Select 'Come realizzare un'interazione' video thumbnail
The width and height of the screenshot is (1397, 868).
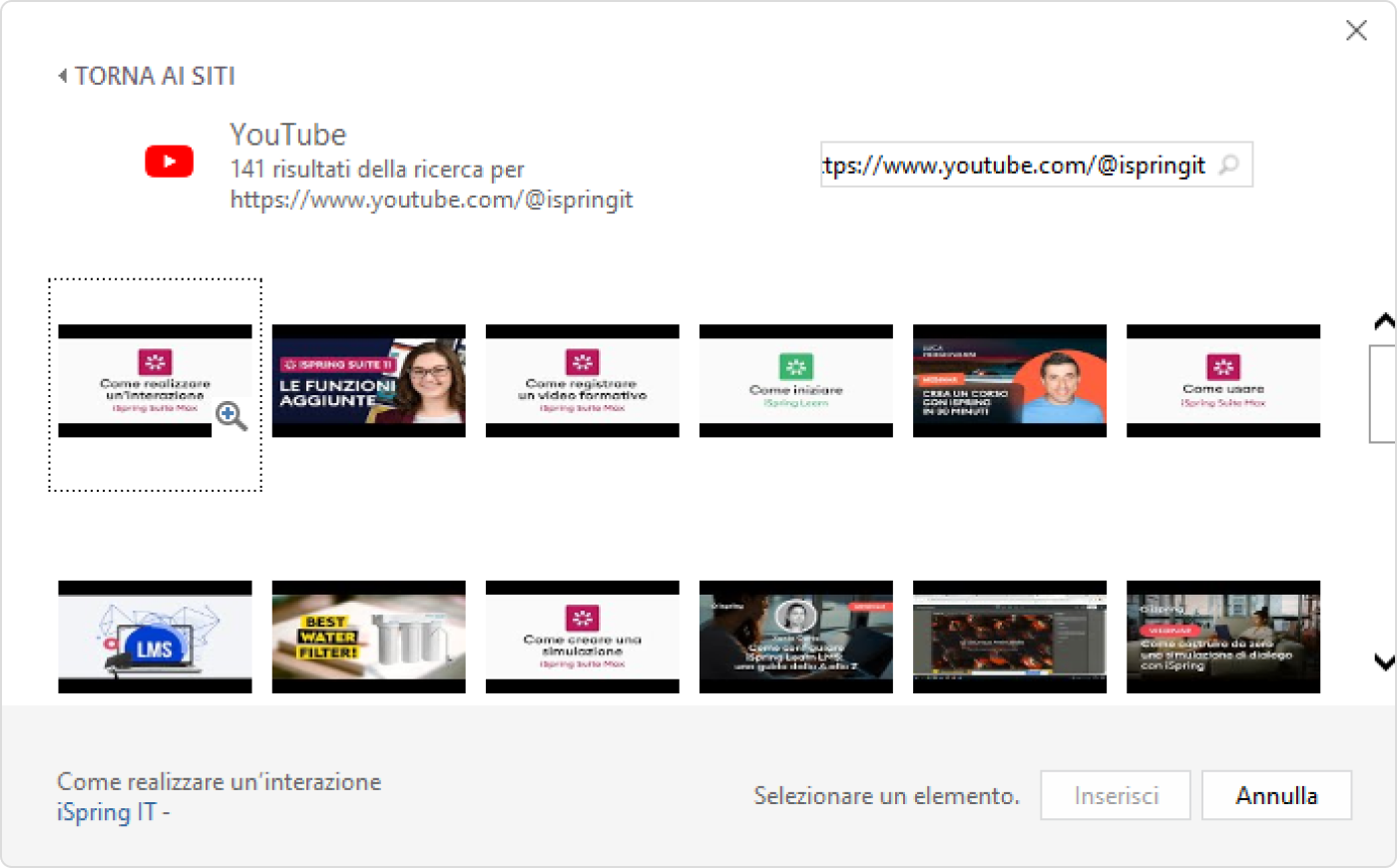tap(155, 381)
